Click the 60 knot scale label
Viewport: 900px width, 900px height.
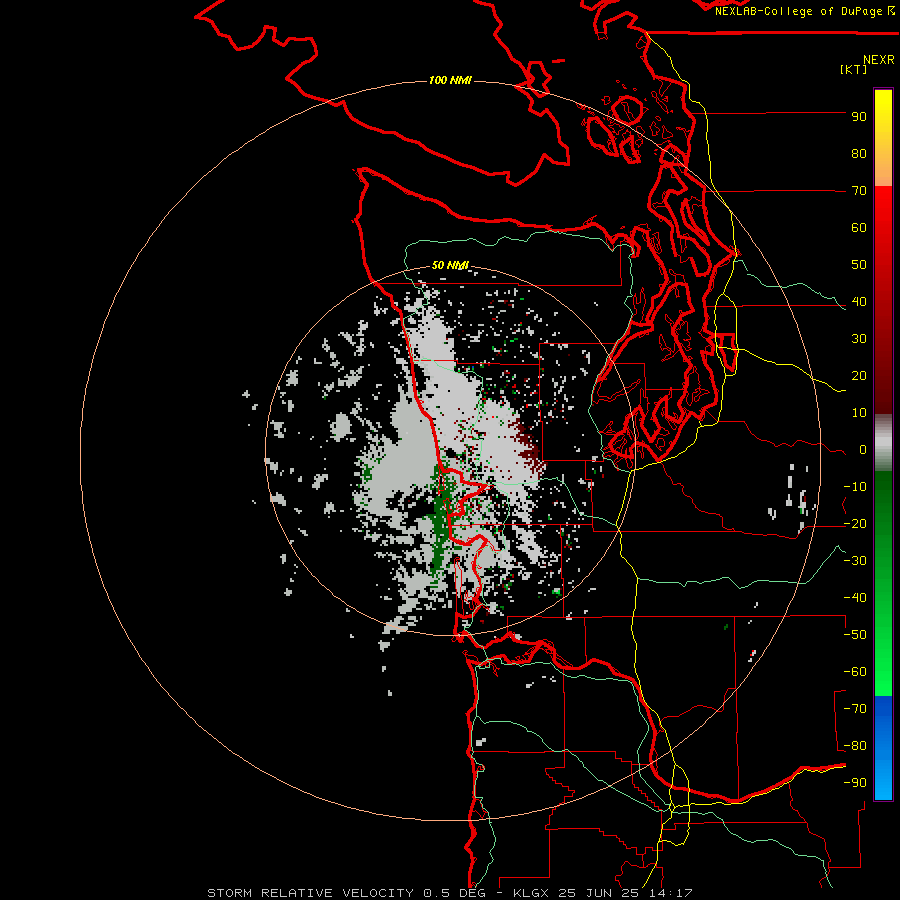(x=859, y=228)
